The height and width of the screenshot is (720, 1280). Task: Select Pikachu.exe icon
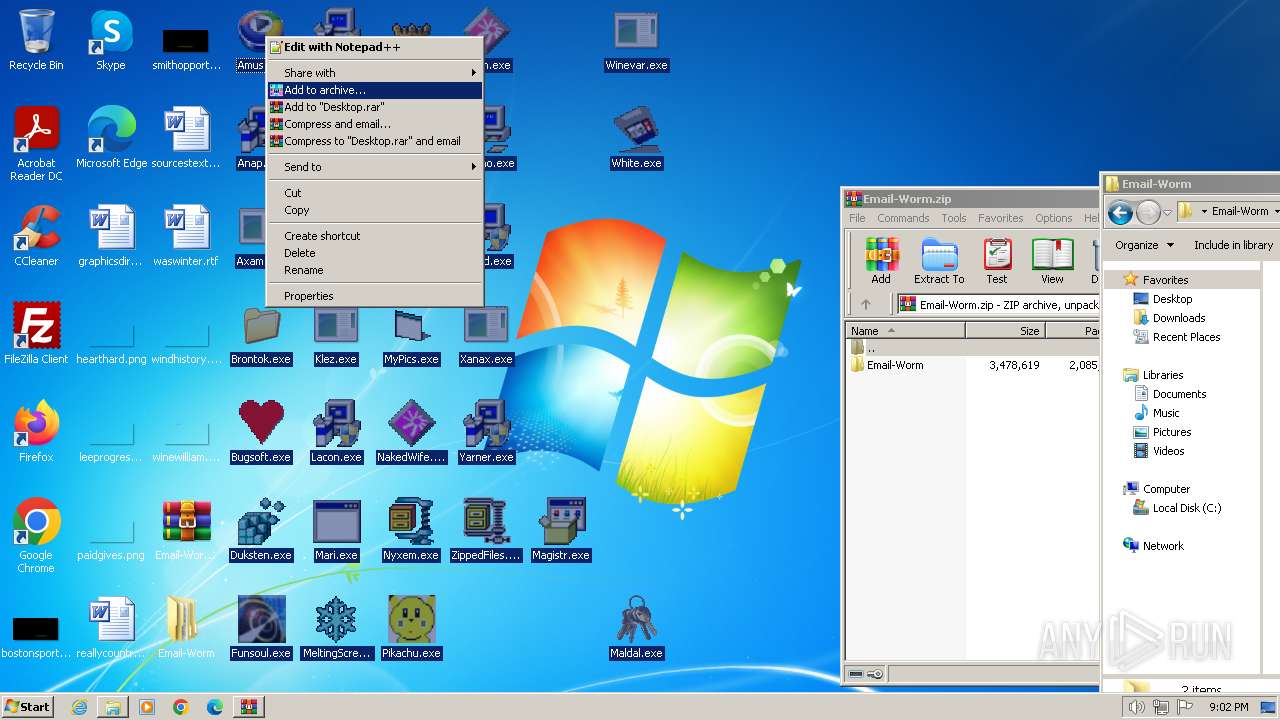coord(411,628)
